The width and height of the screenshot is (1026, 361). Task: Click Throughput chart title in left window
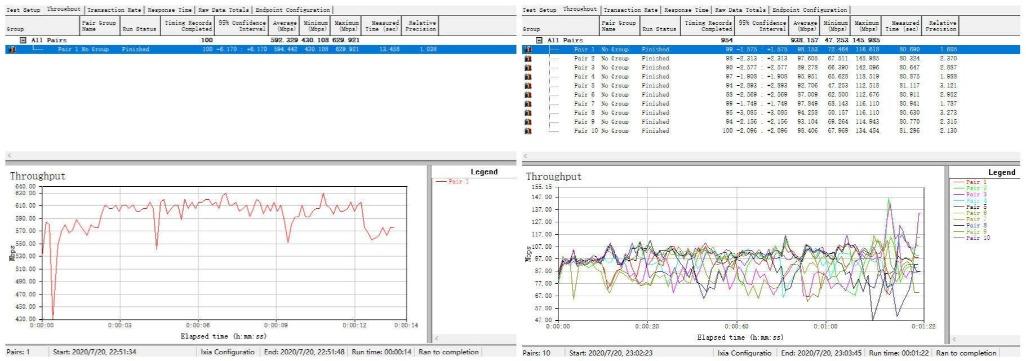click(37, 177)
